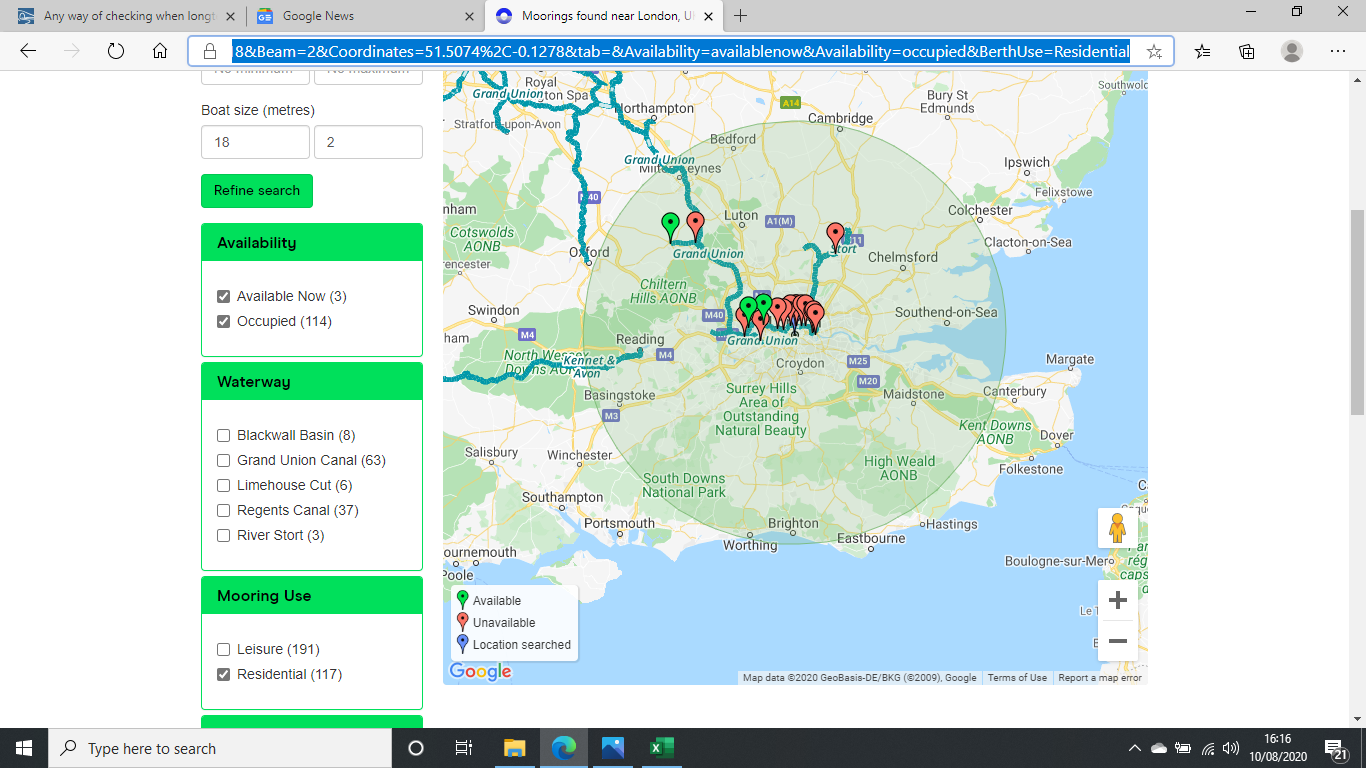This screenshot has width=1366, height=768.
Task: Zoom in on the map
Action: [x=1118, y=600]
